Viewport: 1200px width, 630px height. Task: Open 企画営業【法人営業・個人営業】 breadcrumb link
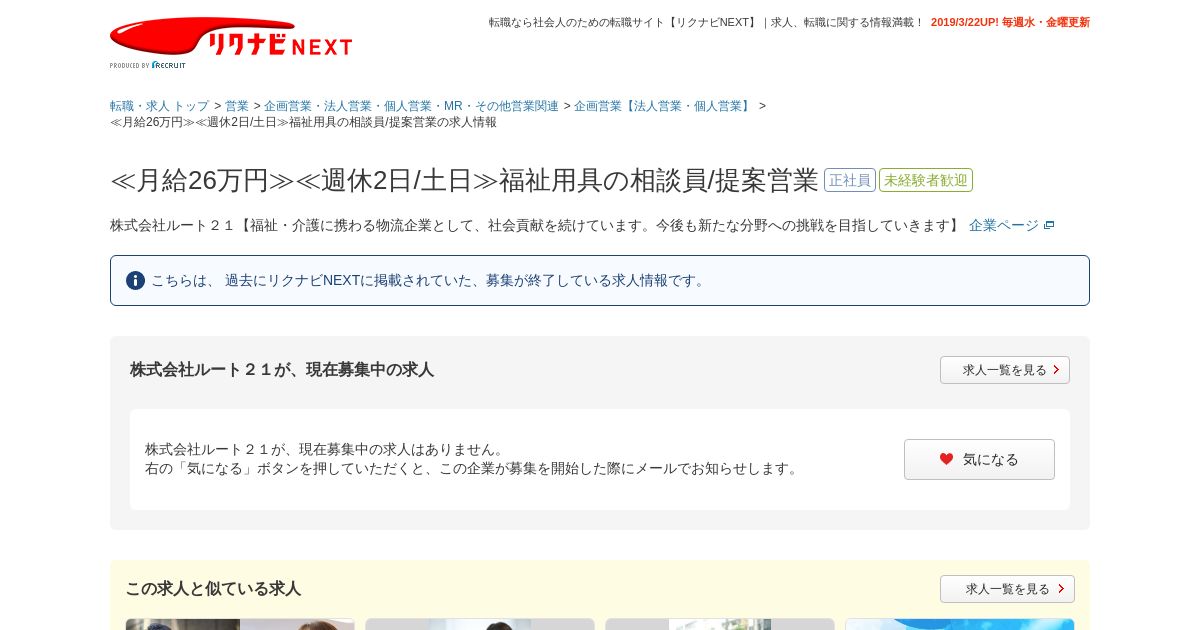click(x=664, y=106)
